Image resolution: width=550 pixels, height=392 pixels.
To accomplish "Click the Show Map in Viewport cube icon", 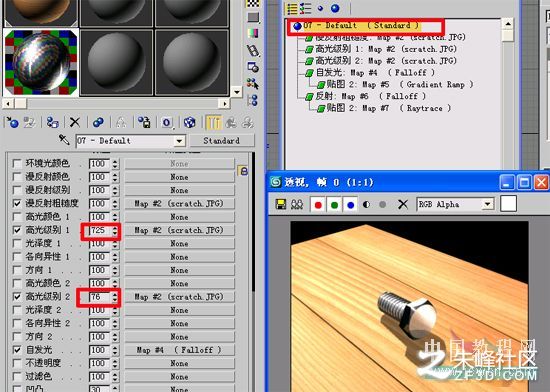I will [x=189, y=122].
